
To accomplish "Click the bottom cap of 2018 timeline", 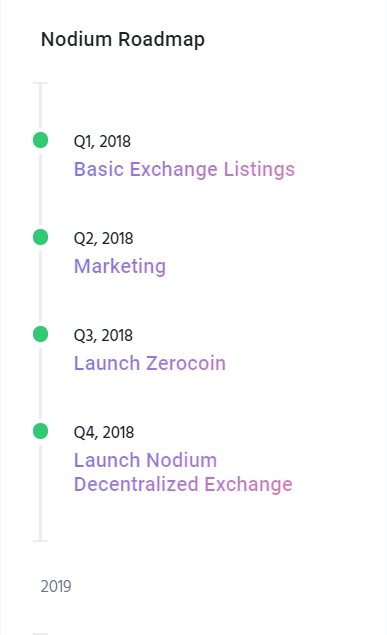I will (40, 540).
